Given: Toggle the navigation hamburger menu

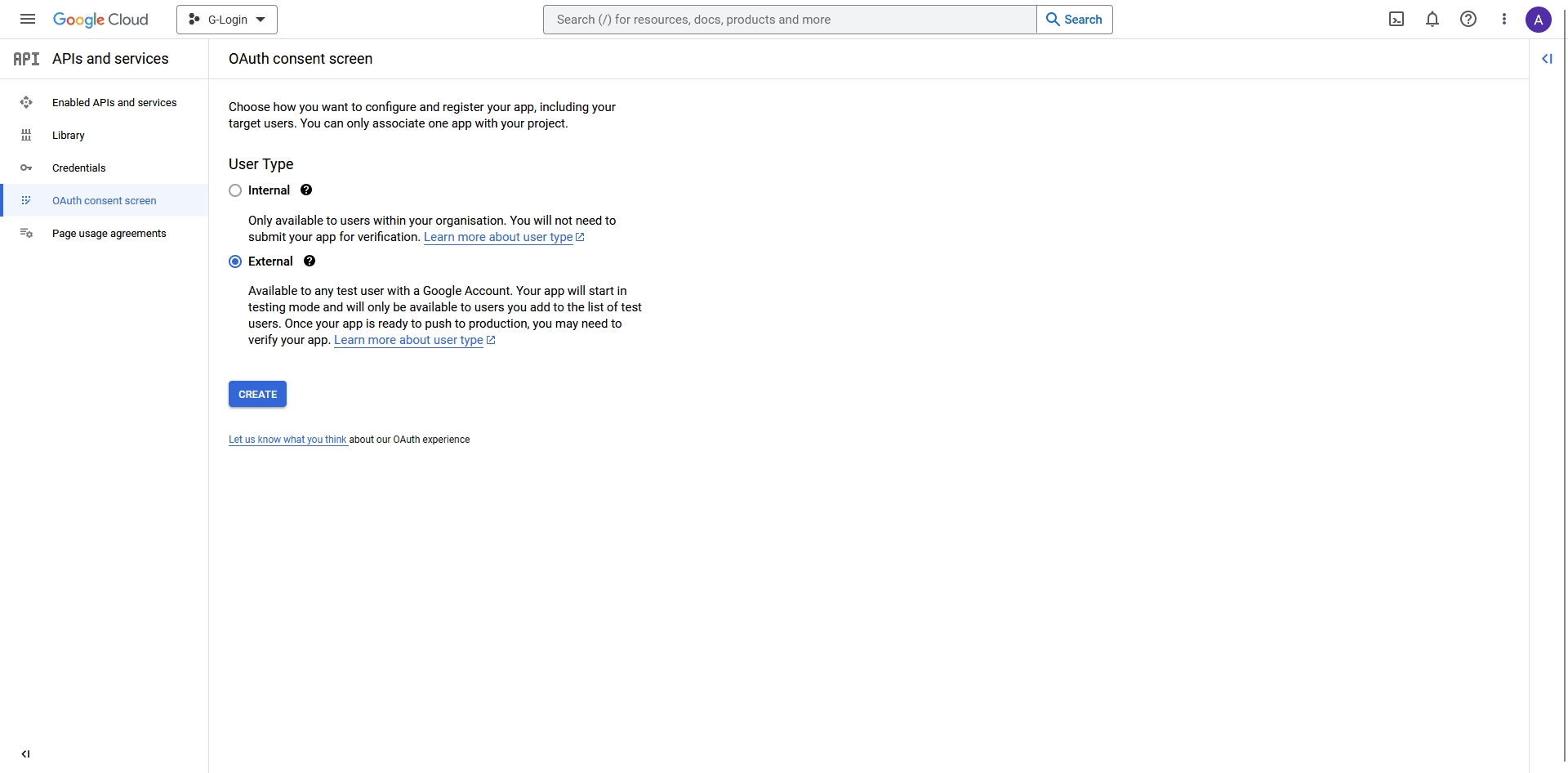Looking at the screenshot, I should [27, 19].
